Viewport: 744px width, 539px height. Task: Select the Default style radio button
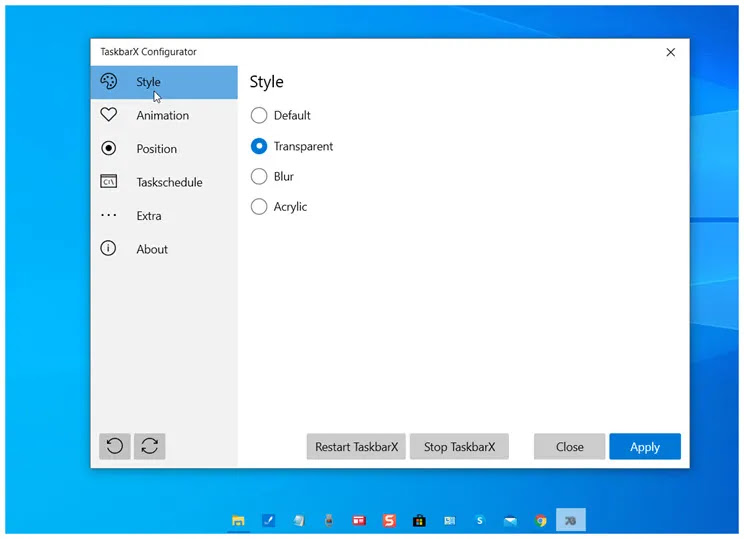tap(259, 115)
